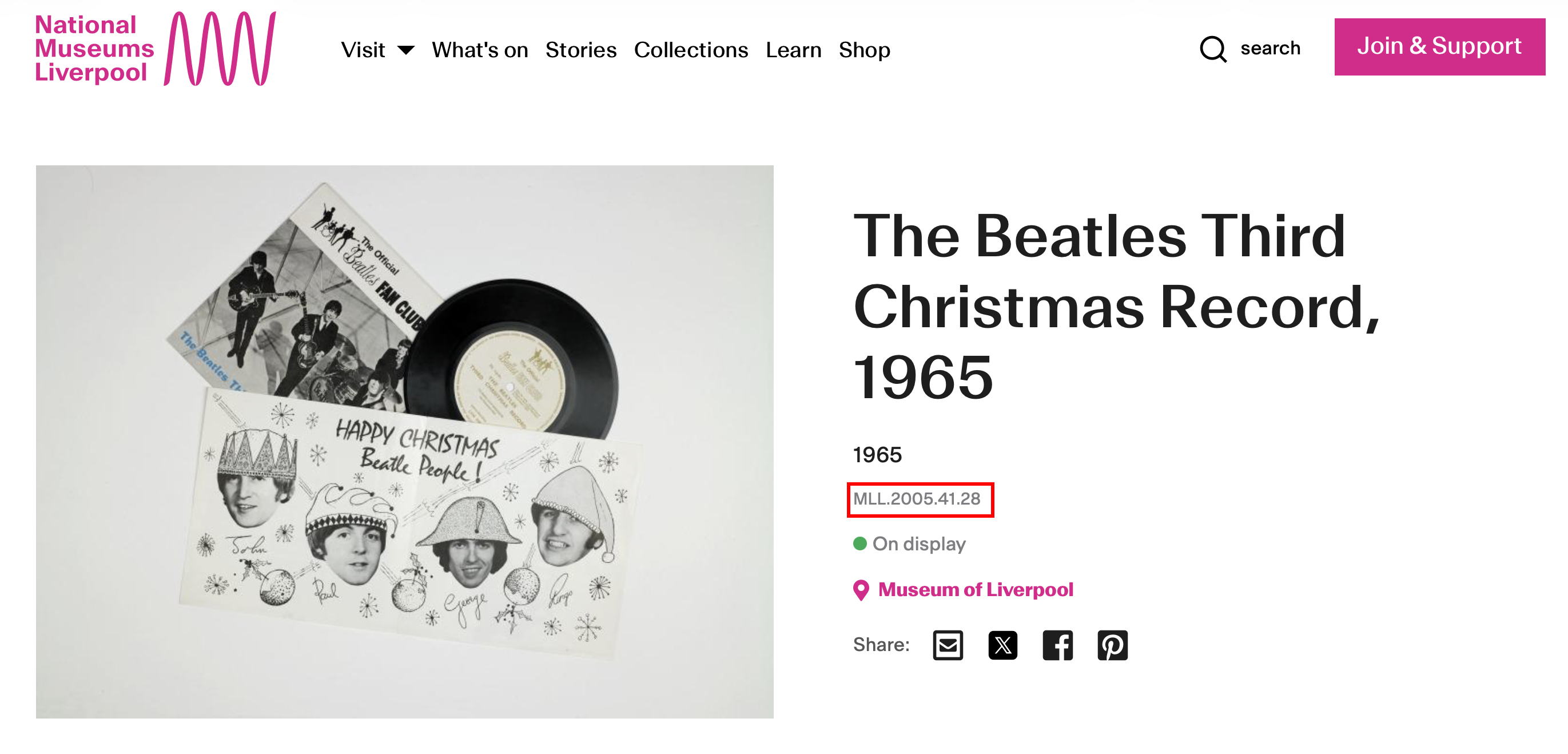
Task: Share on X (Twitter) icon
Action: point(1002,645)
